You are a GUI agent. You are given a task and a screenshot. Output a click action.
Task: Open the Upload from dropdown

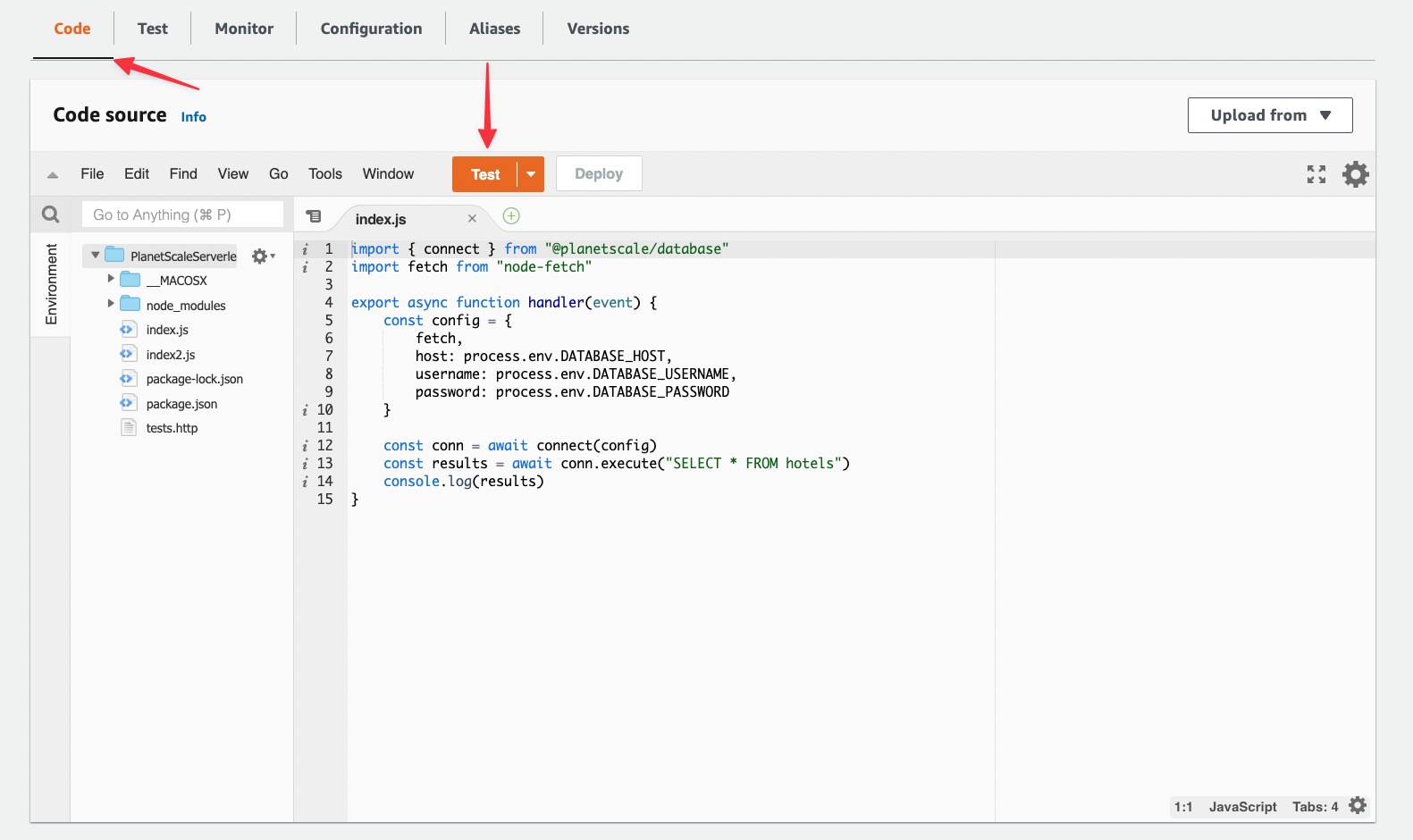click(x=1270, y=115)
